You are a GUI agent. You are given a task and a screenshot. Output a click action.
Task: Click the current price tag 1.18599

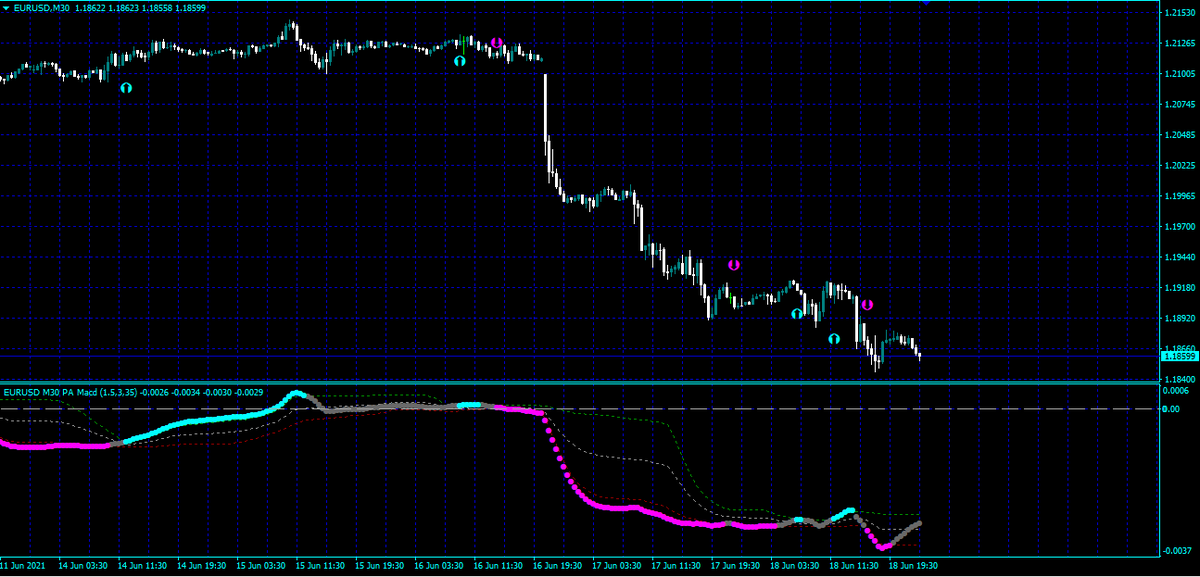(x=1179, y=356)
